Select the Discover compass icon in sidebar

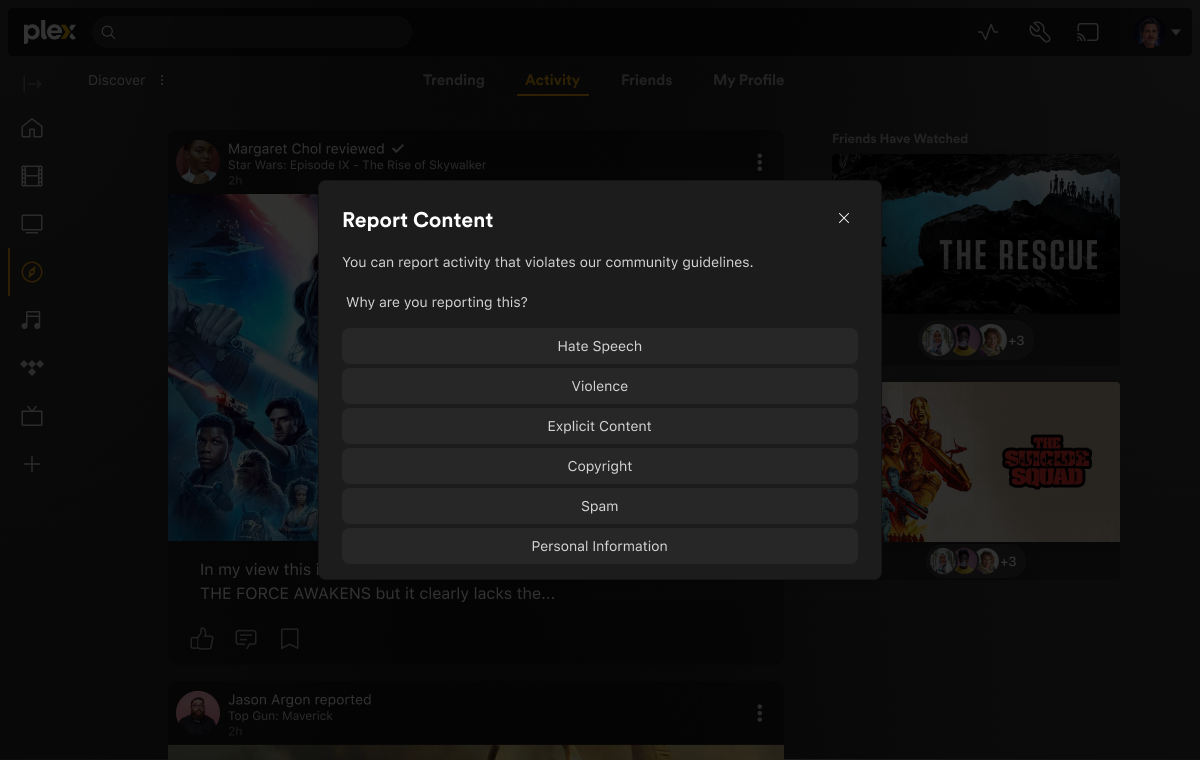32,272
